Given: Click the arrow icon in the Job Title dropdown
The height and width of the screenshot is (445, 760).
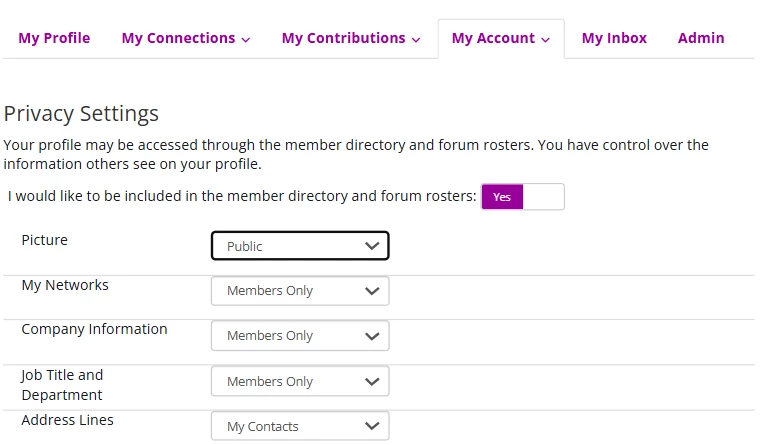Looking at the screenshot, I should point(372,381).
